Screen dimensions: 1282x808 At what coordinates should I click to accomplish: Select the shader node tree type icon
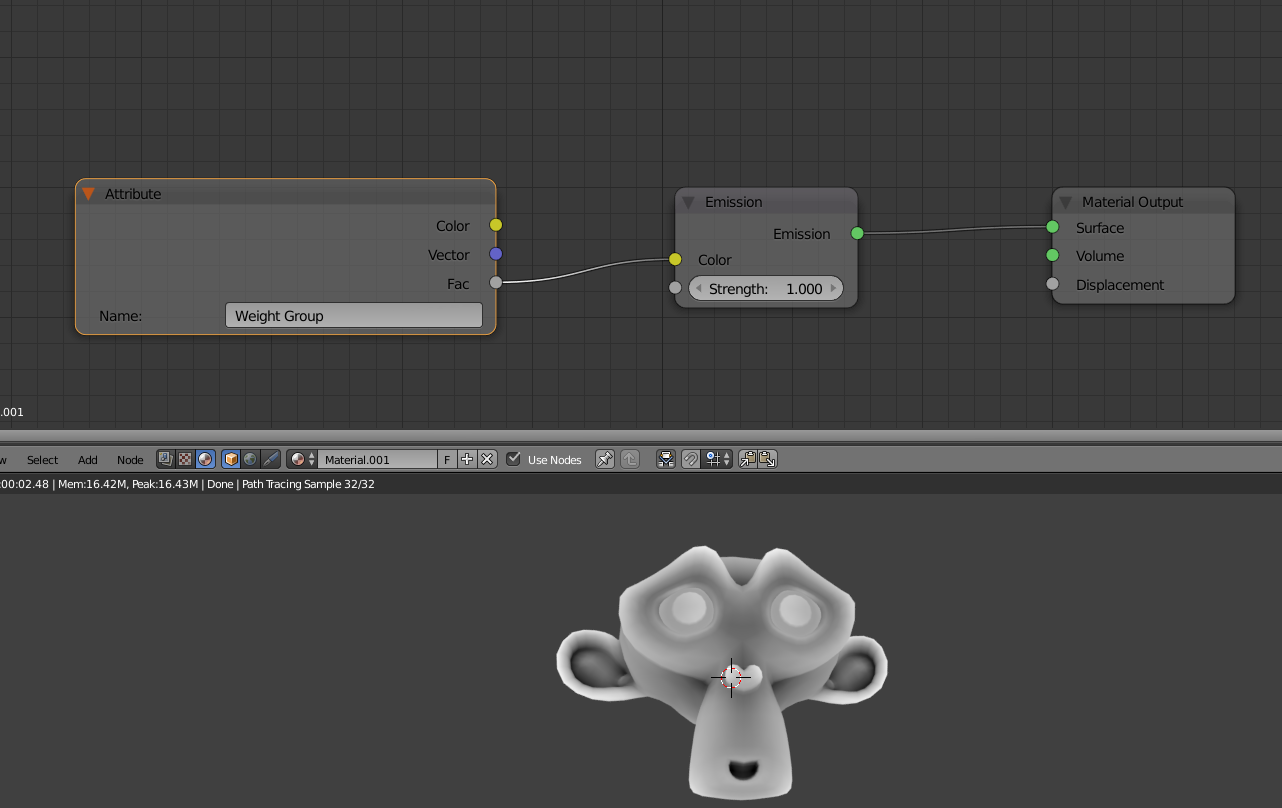click(x=205, y=459)
